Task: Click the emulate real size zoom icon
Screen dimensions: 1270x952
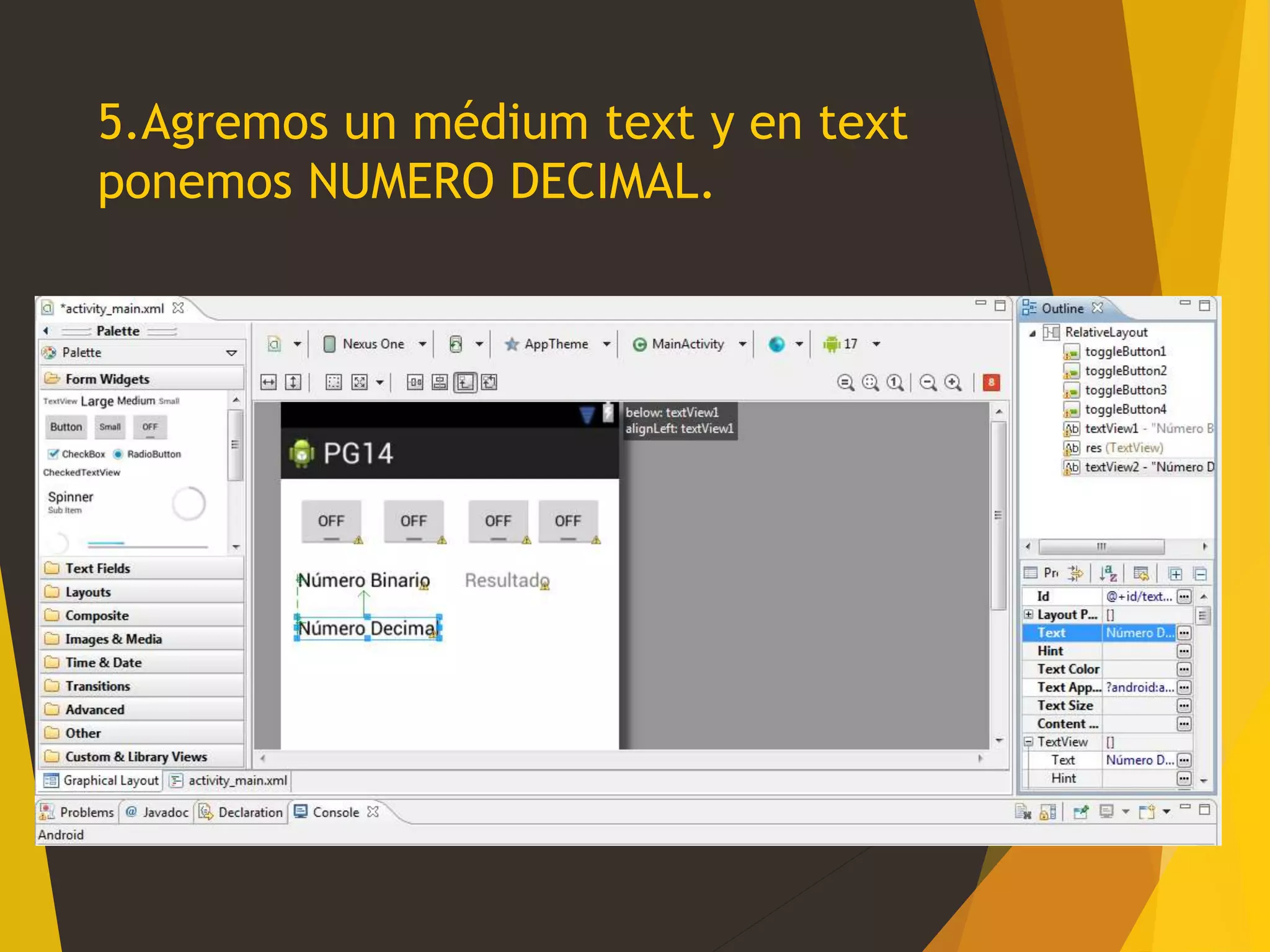Action: click(845, 382)
